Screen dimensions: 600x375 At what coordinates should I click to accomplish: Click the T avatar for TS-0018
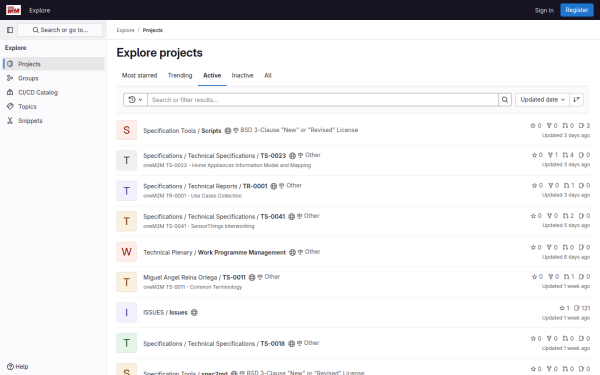pyautogui.click(x=127, y=343)
